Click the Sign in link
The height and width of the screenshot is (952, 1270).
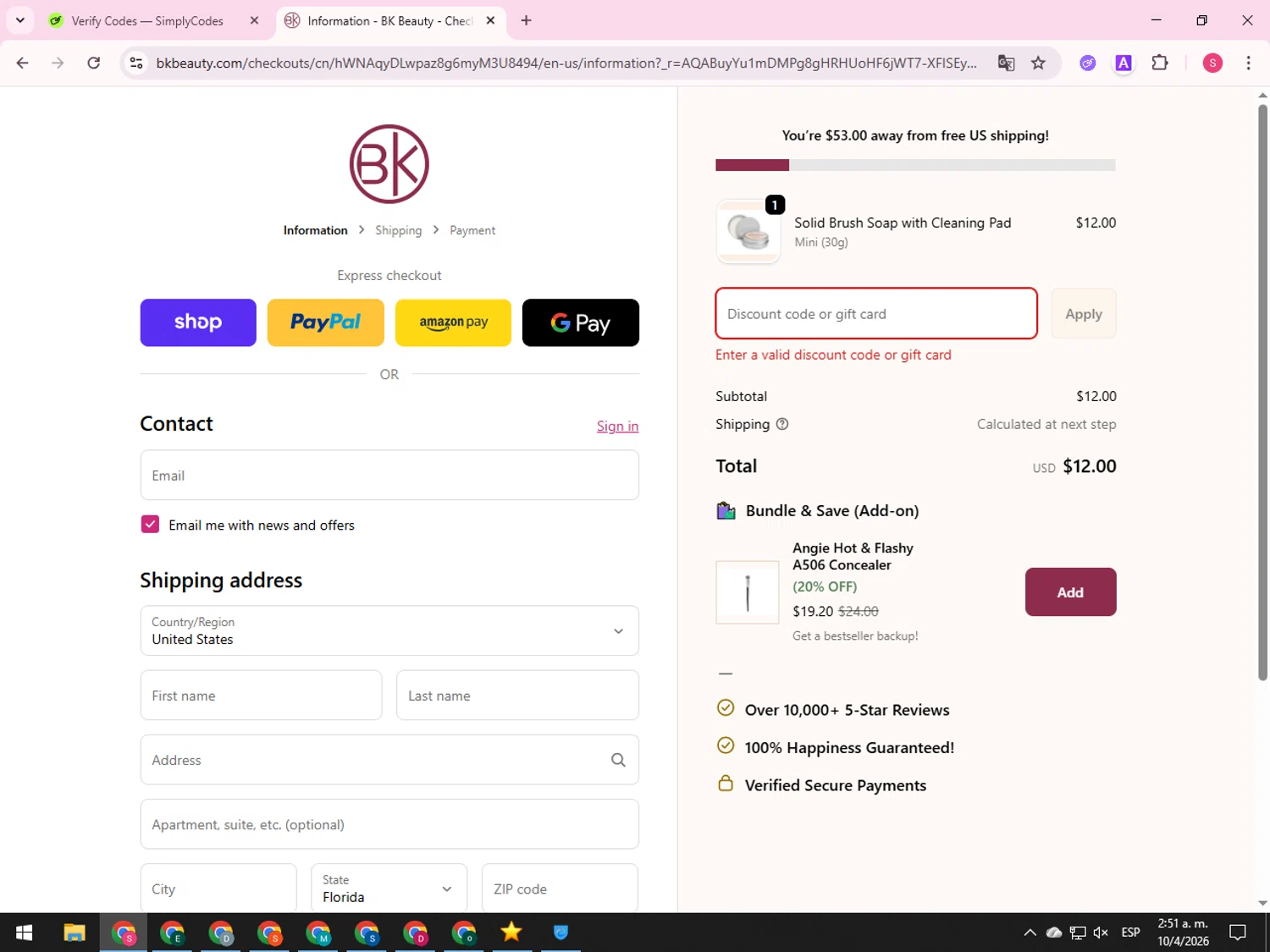pyautogui.click(x=617, y=426)
